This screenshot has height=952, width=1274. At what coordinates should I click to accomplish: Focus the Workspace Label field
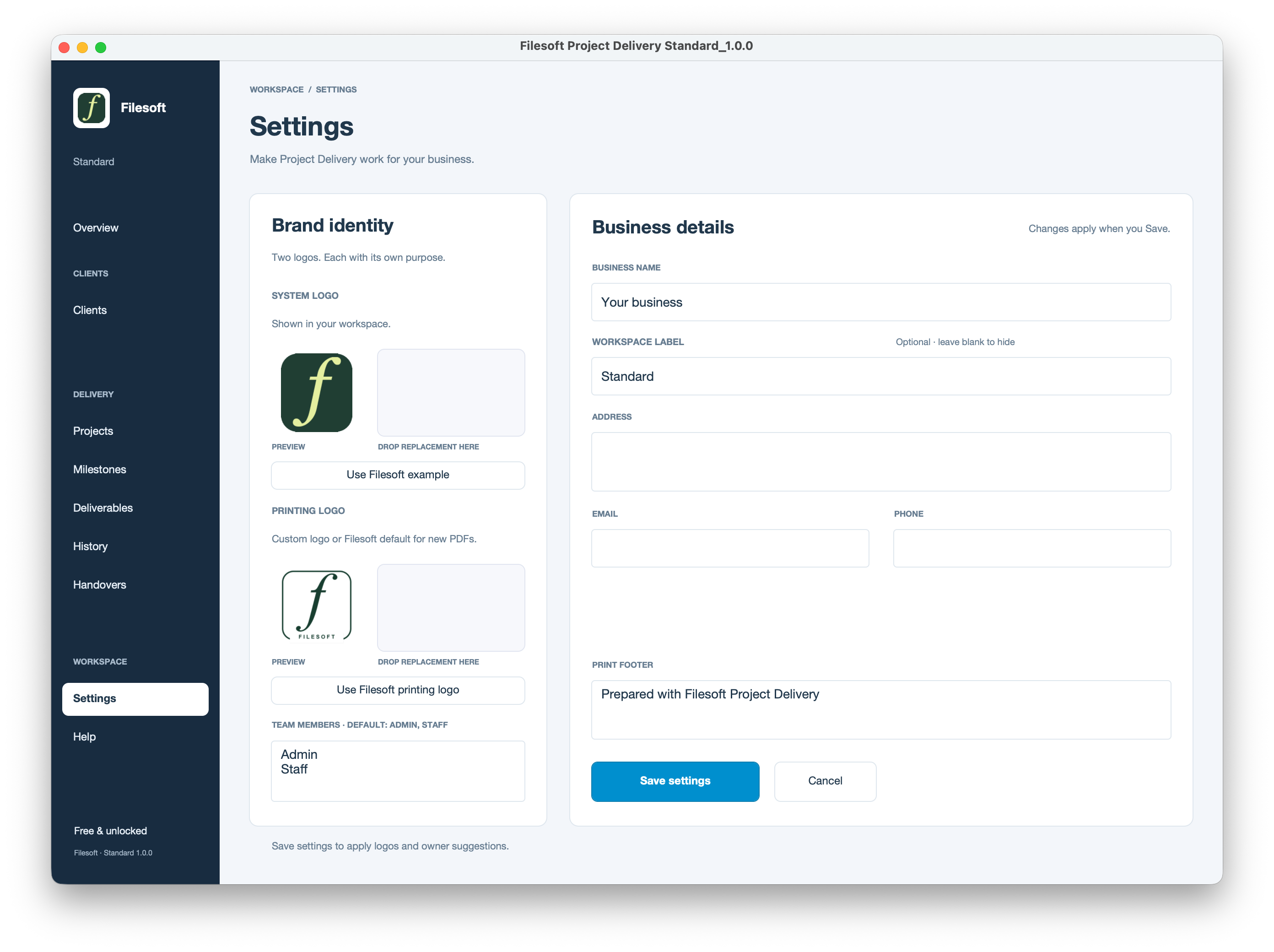(x=881, y=377)
